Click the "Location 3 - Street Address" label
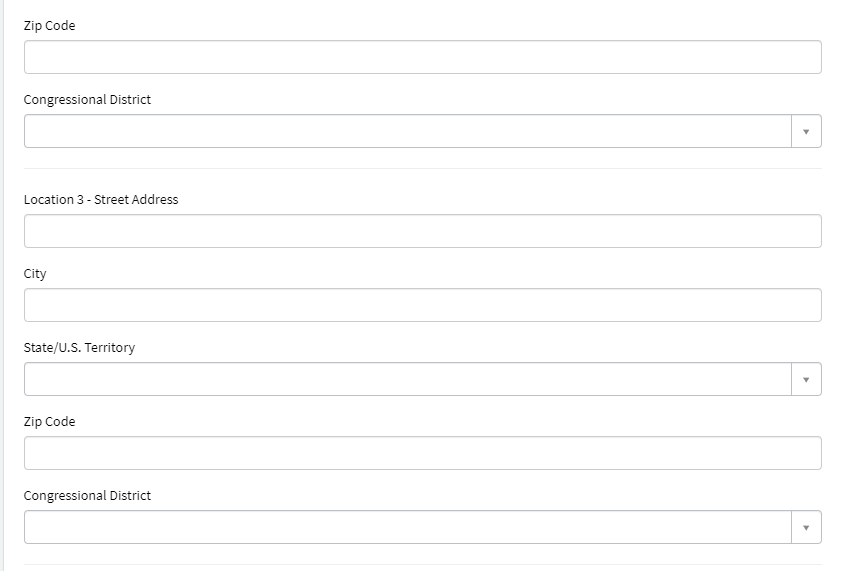Viewport: 841px width, 571px height. [101, 200]
